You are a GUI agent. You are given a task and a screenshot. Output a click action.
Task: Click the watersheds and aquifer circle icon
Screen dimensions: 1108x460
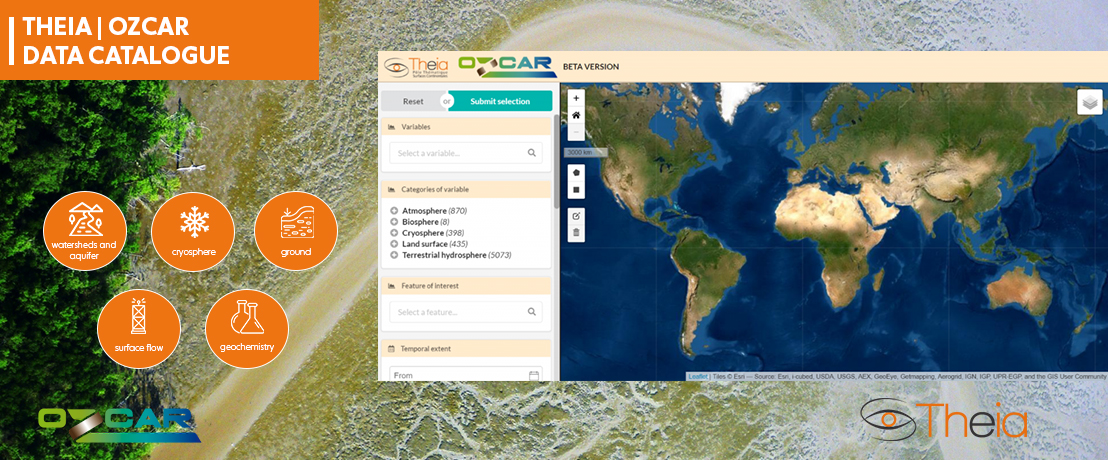(85, 231)
